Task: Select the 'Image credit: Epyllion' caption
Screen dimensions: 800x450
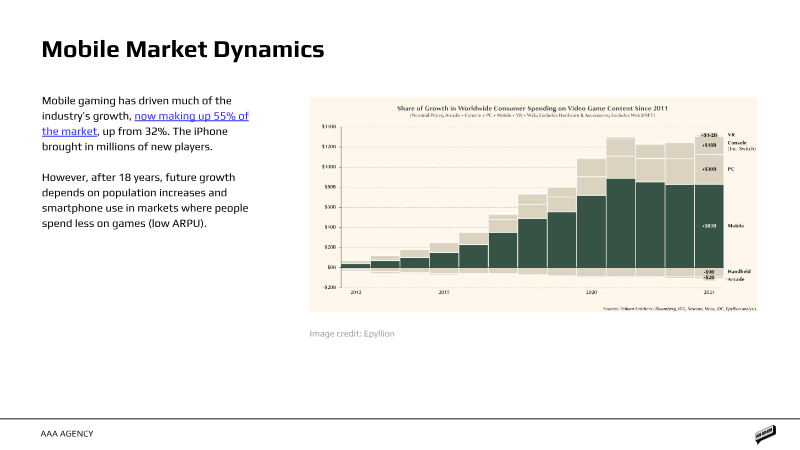Action: (352, 333)
